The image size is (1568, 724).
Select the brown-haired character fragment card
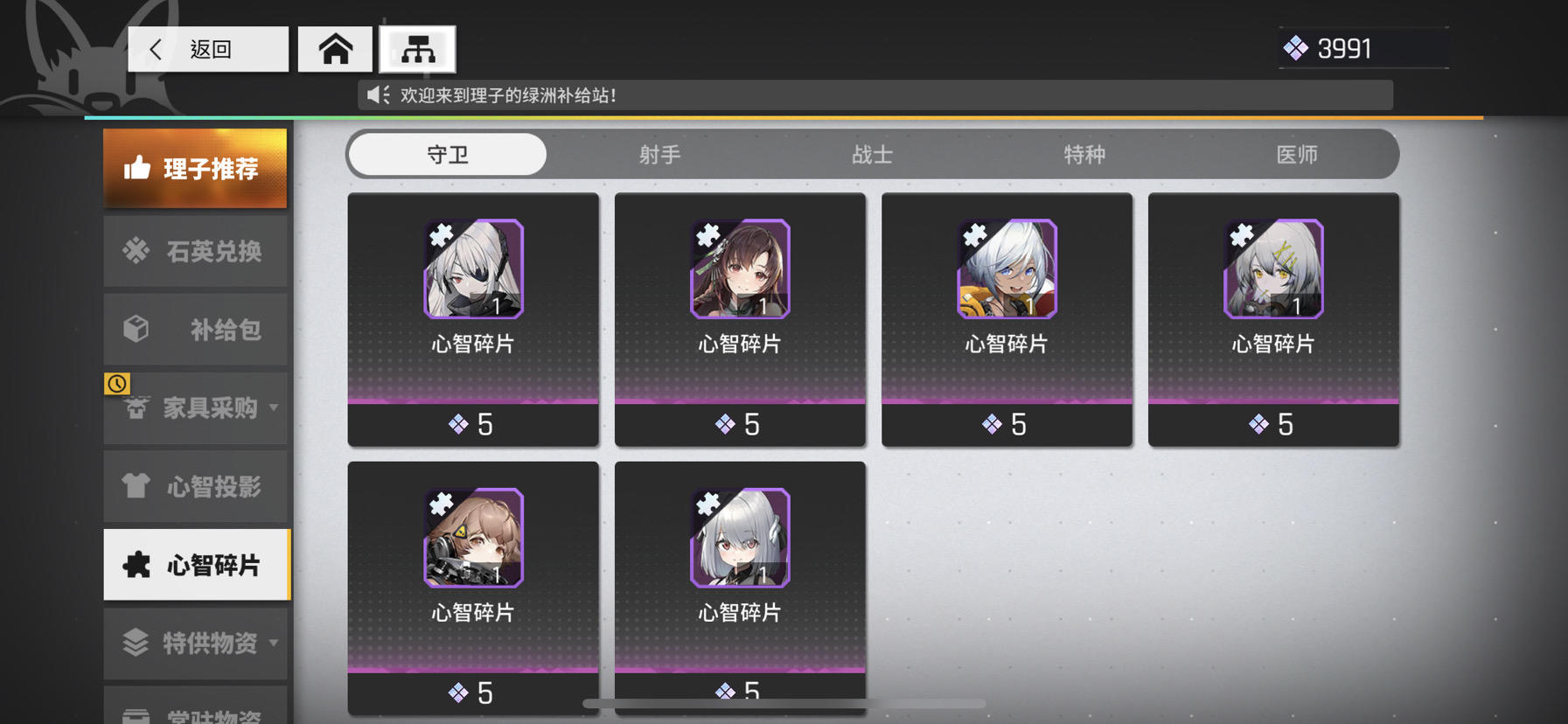pyautogui.click(x=740, y=319)
